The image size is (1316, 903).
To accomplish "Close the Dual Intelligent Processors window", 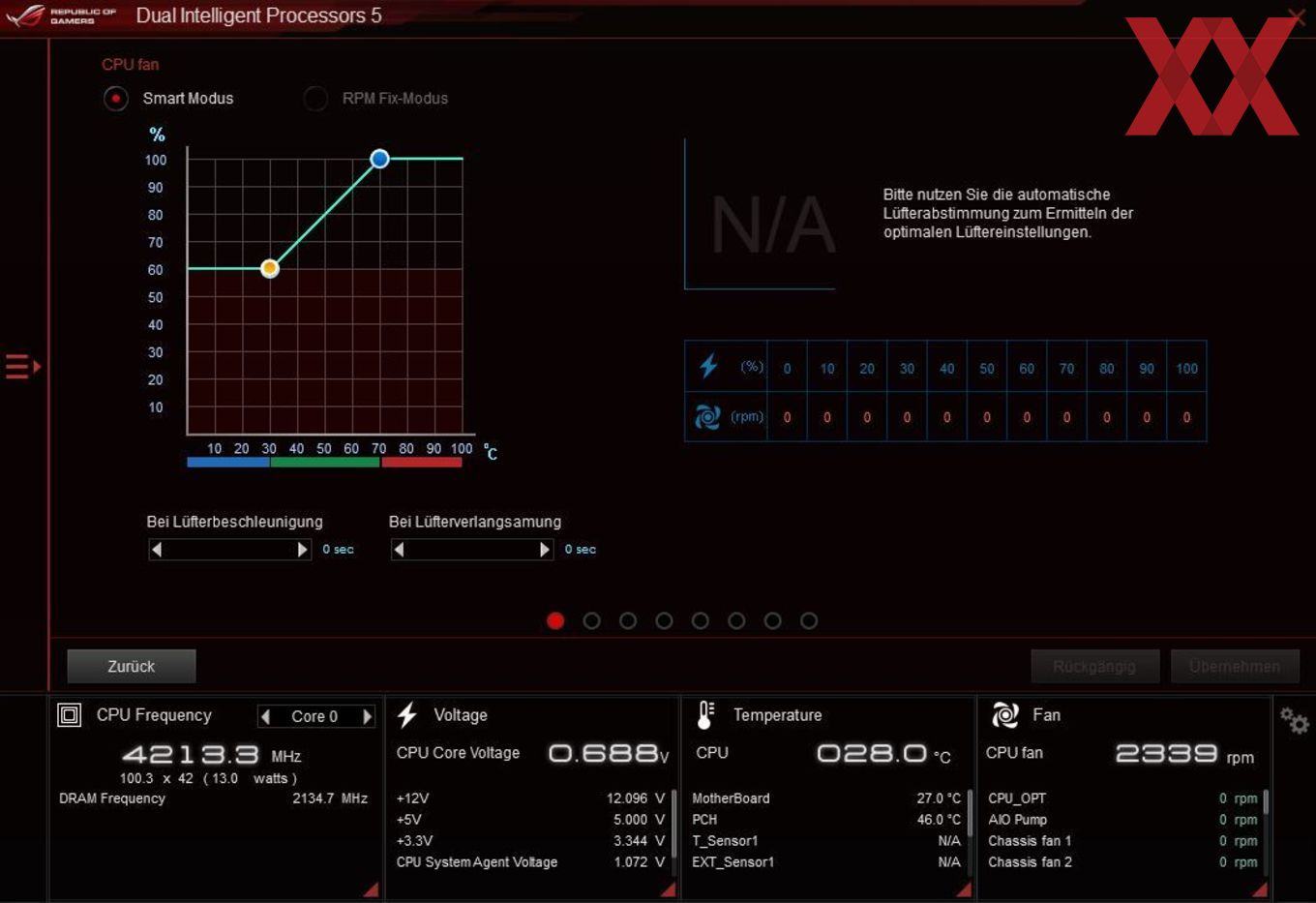I will (1297, 15).
